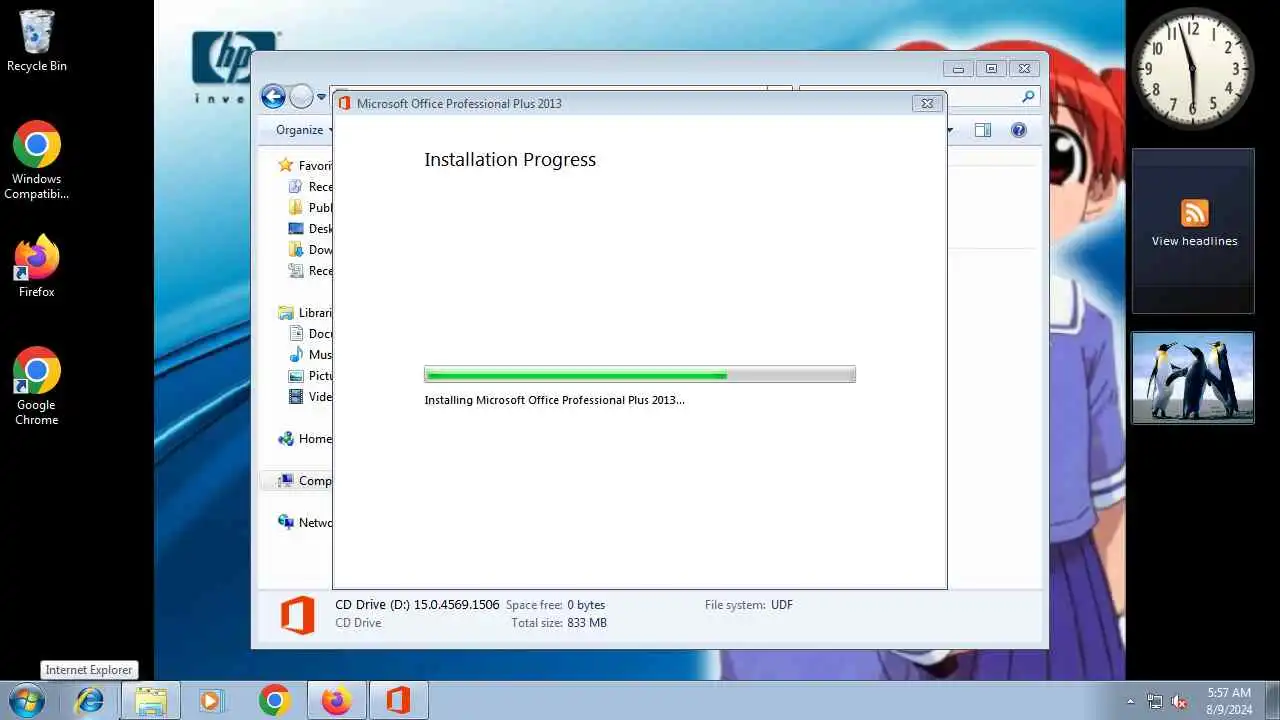
Task: Show hidden icons in system tray
Action: point(1131,702)
